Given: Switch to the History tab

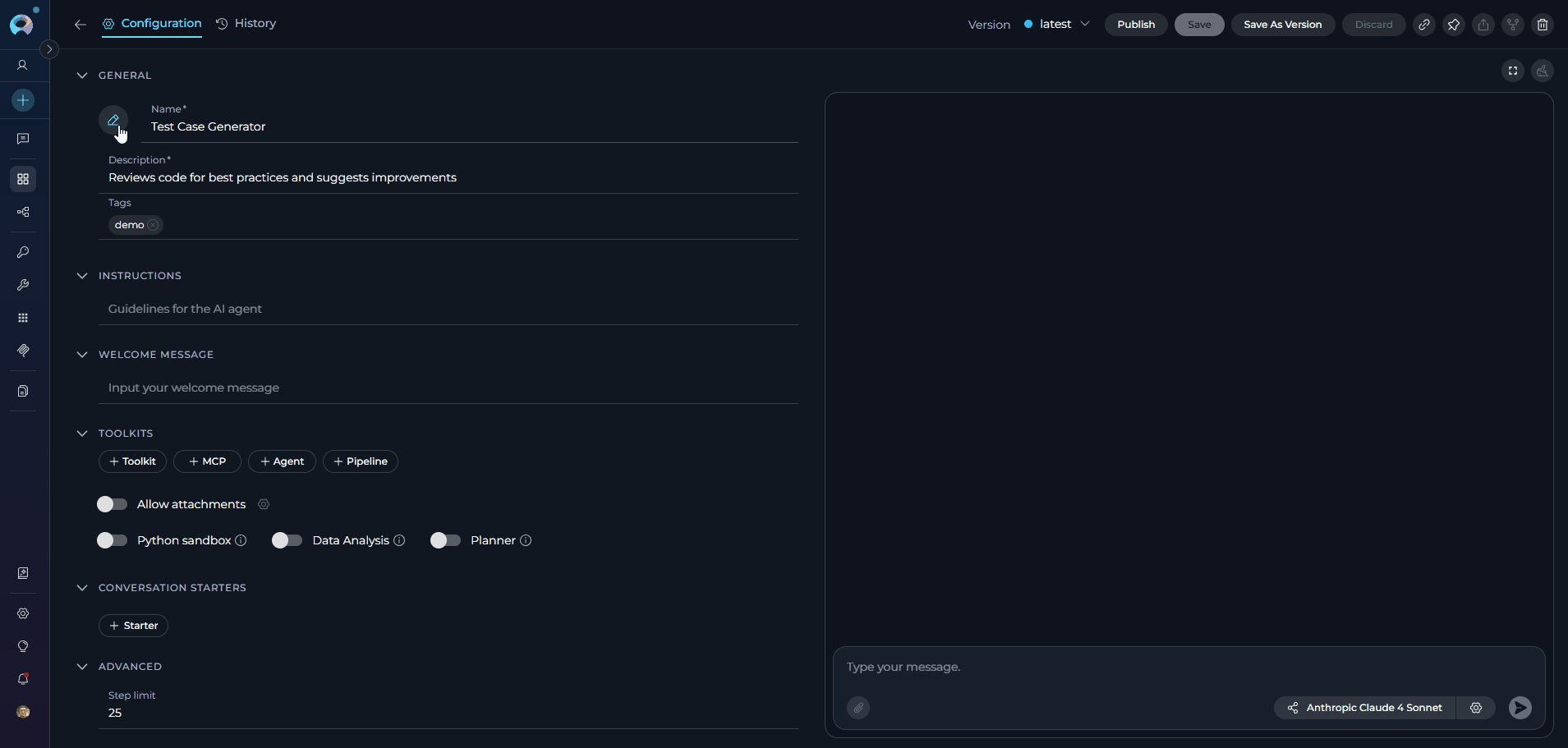Looking at the screenshot, I should tap(246, 24).
